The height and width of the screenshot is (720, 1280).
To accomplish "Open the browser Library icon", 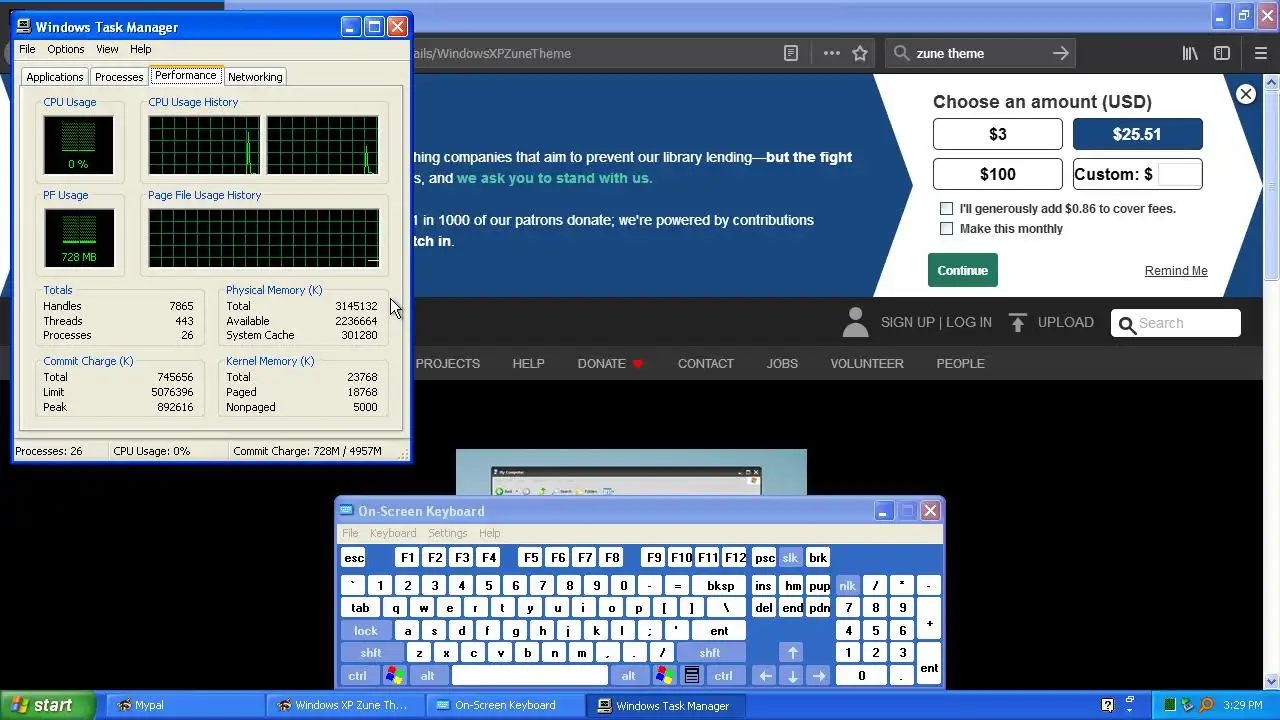I will pos(1190,53).
